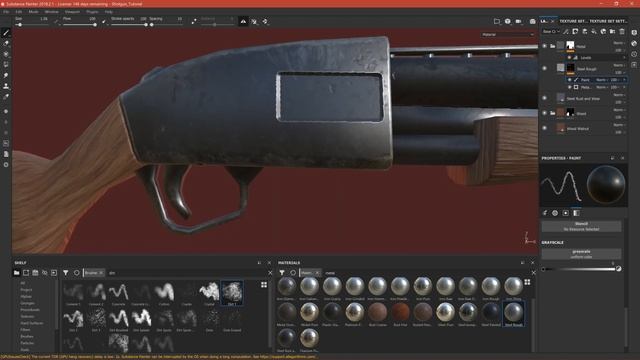Viewport: 640px width, 360px height.
Task: Switch to Texture Set Settings tab
Action: pyautogui.click(x=607, y=21)
